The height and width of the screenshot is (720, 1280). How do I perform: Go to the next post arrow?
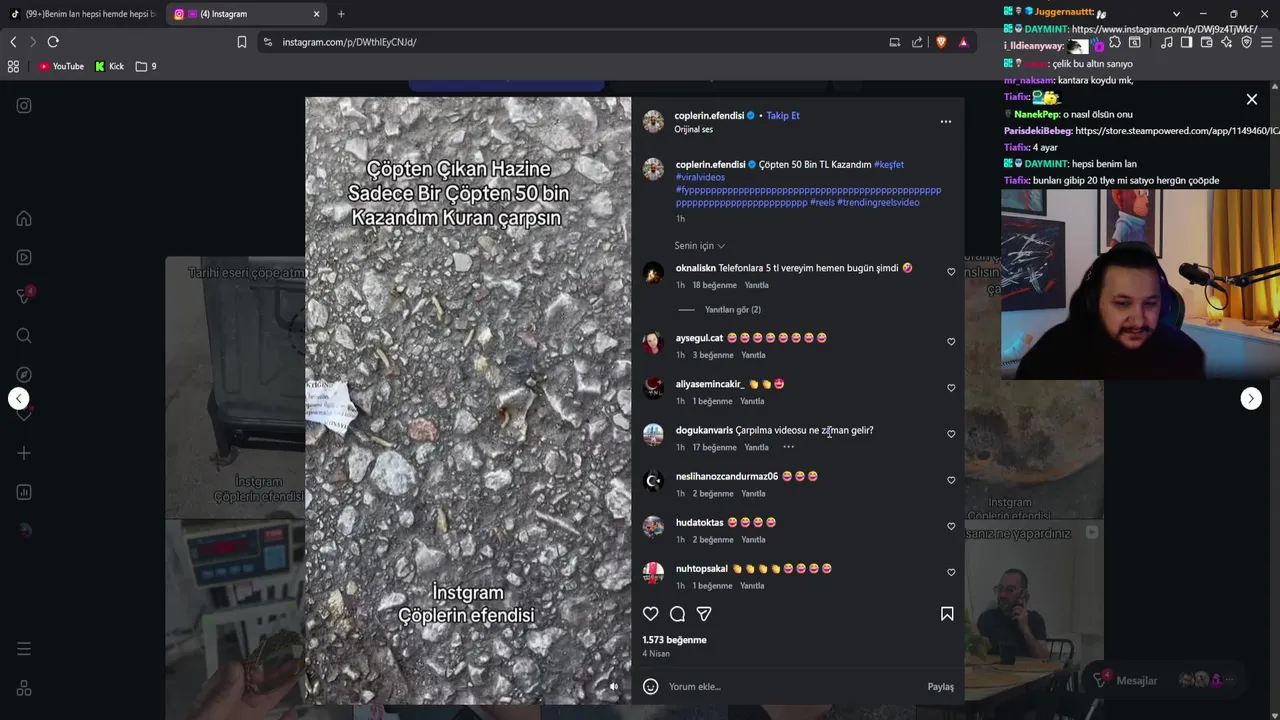(x=1251, y=398)
